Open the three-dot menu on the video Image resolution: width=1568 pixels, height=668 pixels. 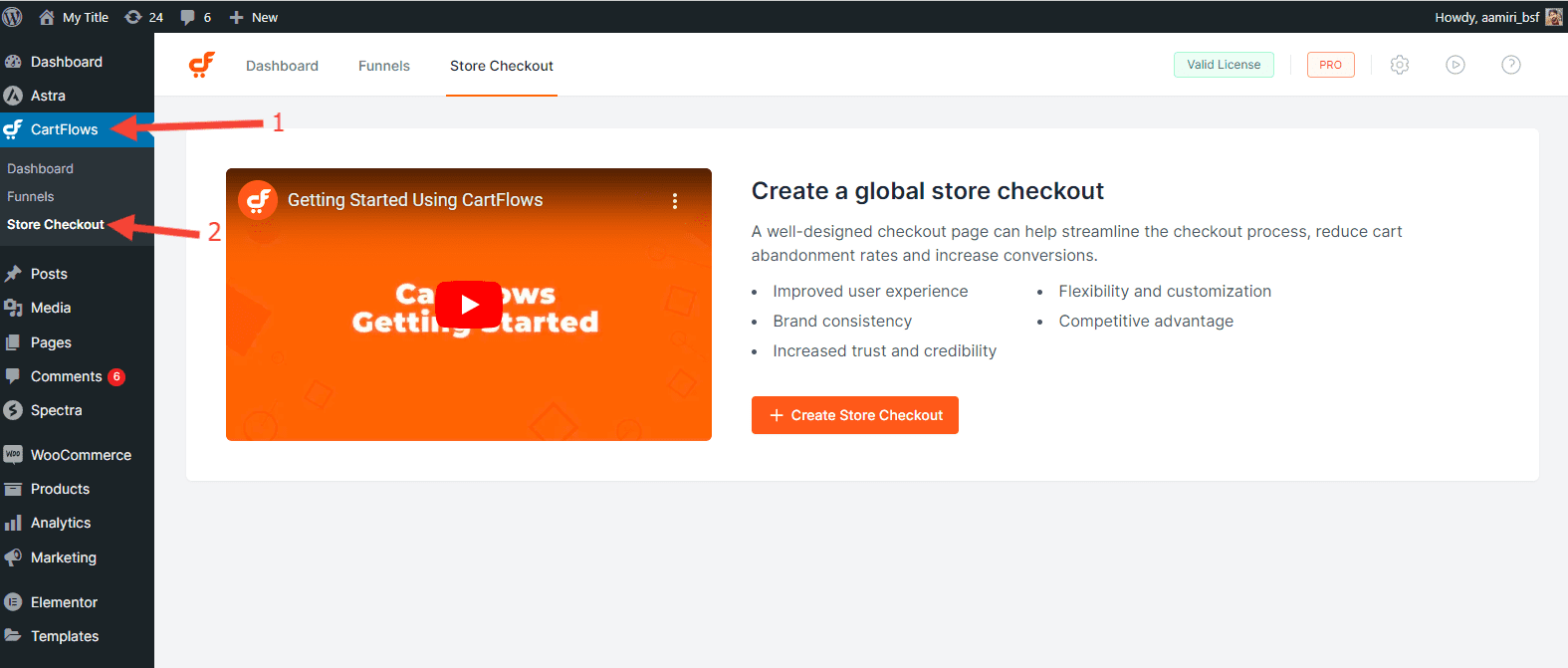point(675,201)
